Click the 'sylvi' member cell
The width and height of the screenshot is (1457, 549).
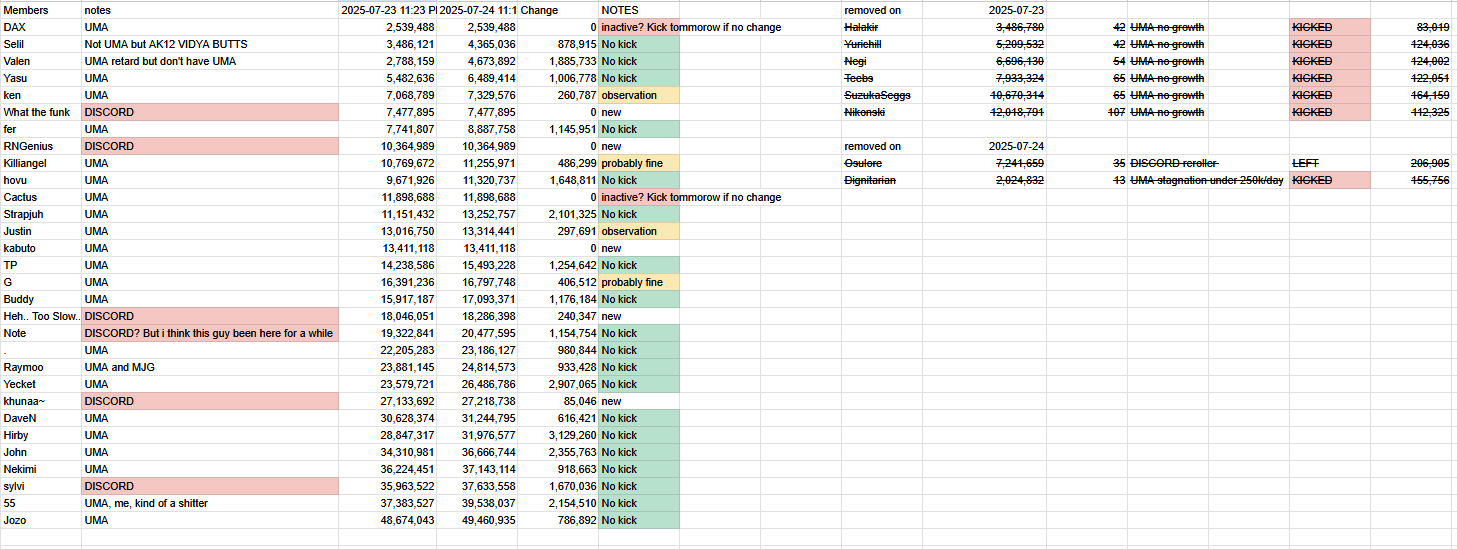[41, 486]
